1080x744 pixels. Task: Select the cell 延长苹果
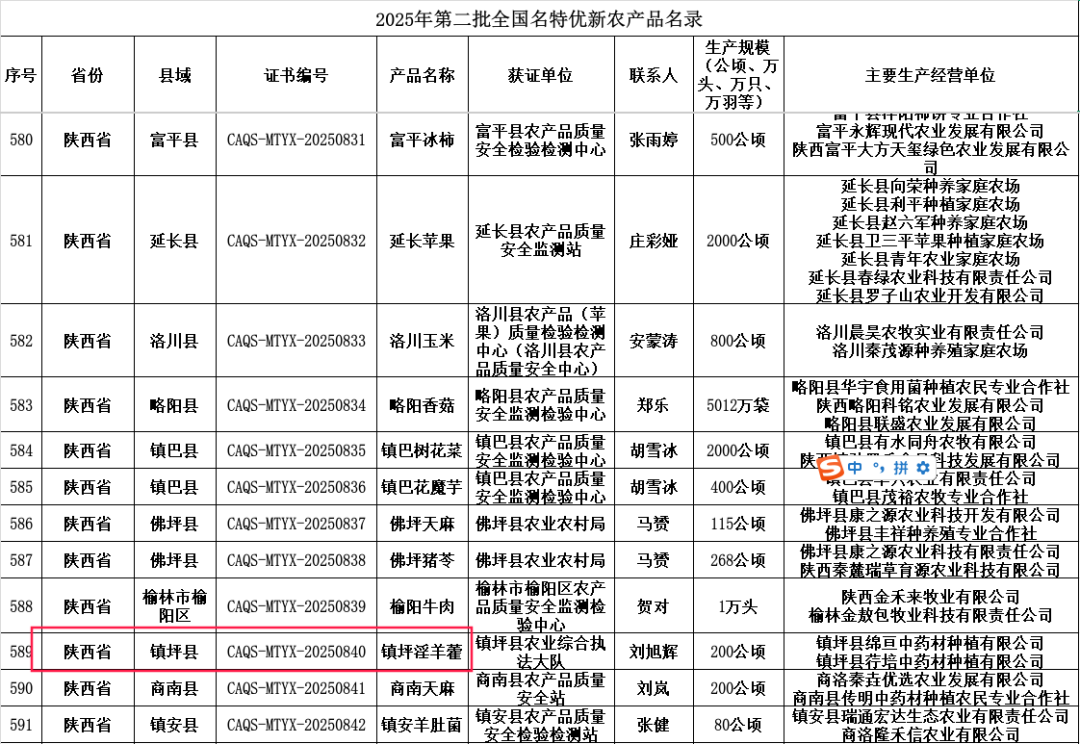(422, 240)
